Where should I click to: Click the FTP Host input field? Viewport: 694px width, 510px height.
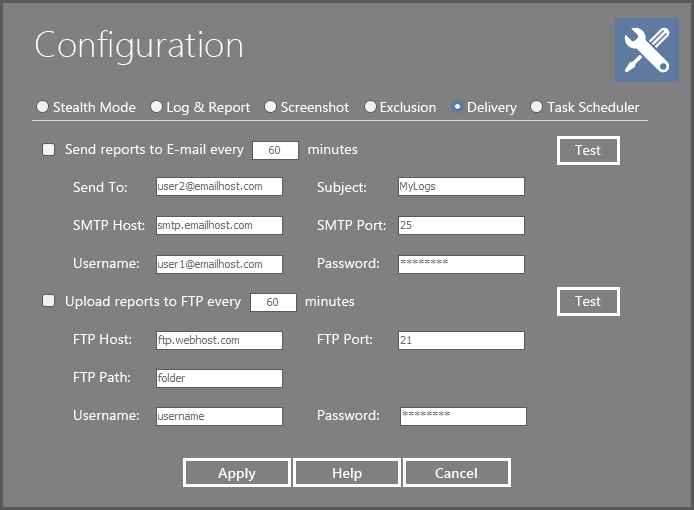pos(219,340)
